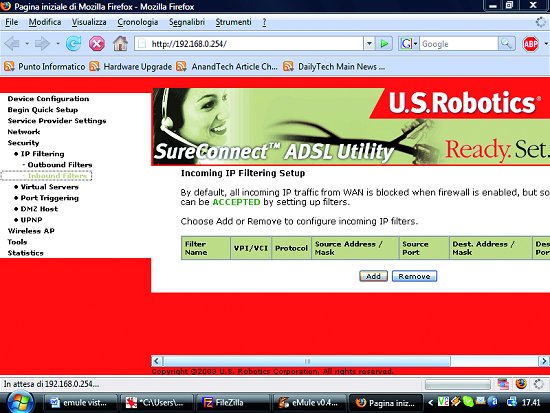Open Tools section
Viewport: 550px width, 413px height.
17,242
